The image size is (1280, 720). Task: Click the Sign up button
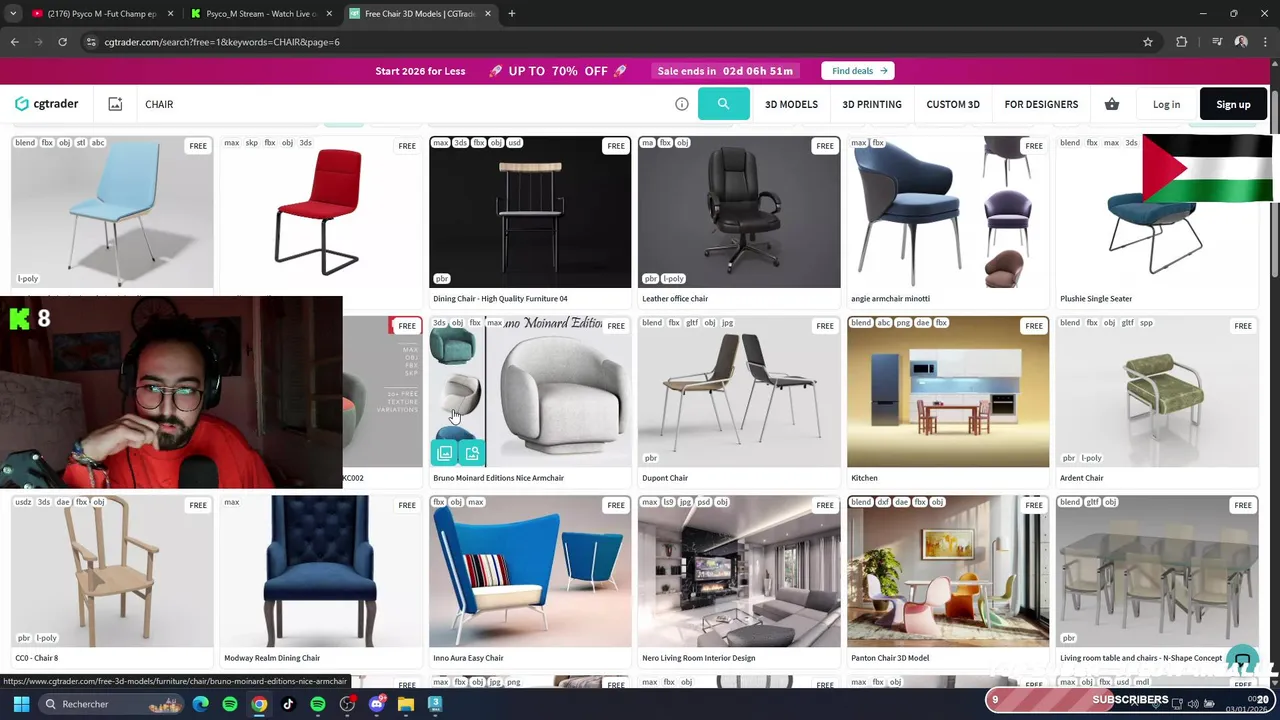click(1233, 104)
